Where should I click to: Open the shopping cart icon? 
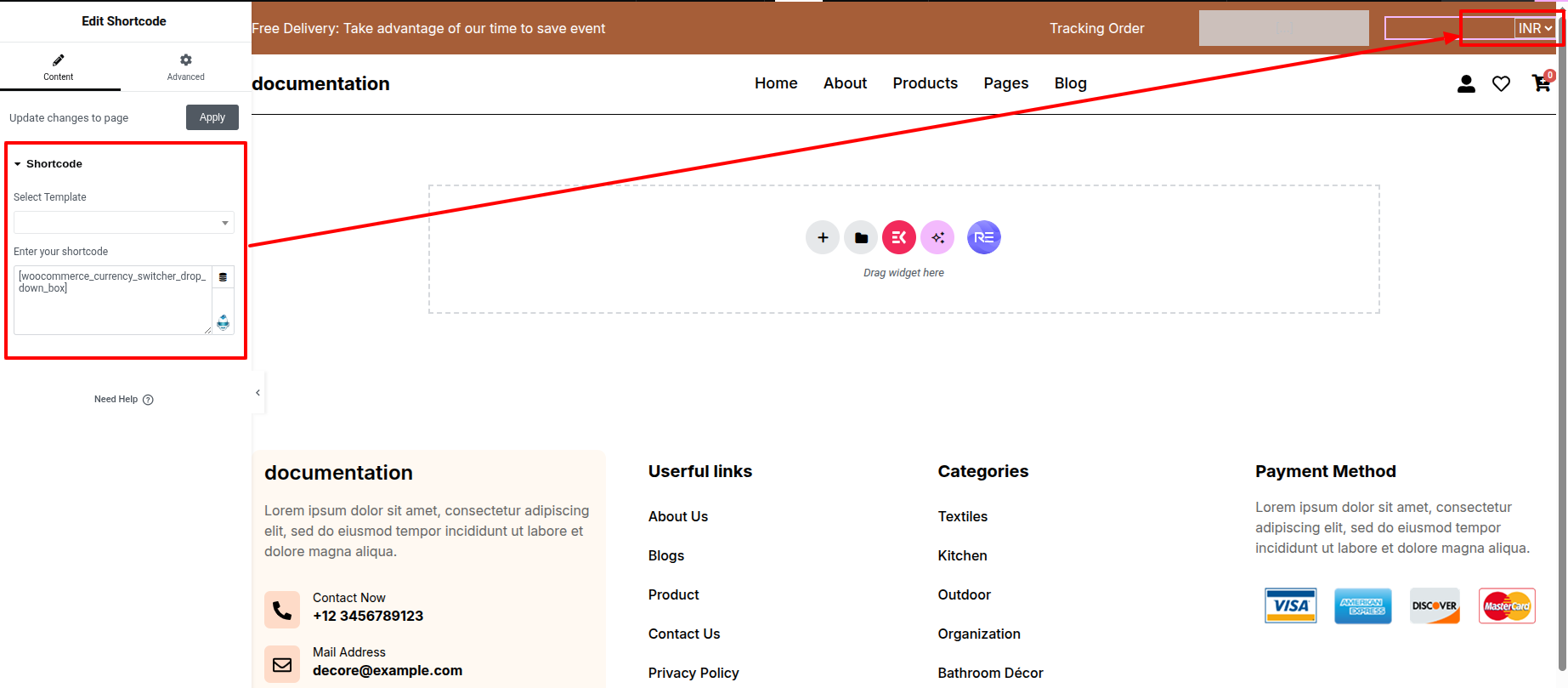(1540, 83)
